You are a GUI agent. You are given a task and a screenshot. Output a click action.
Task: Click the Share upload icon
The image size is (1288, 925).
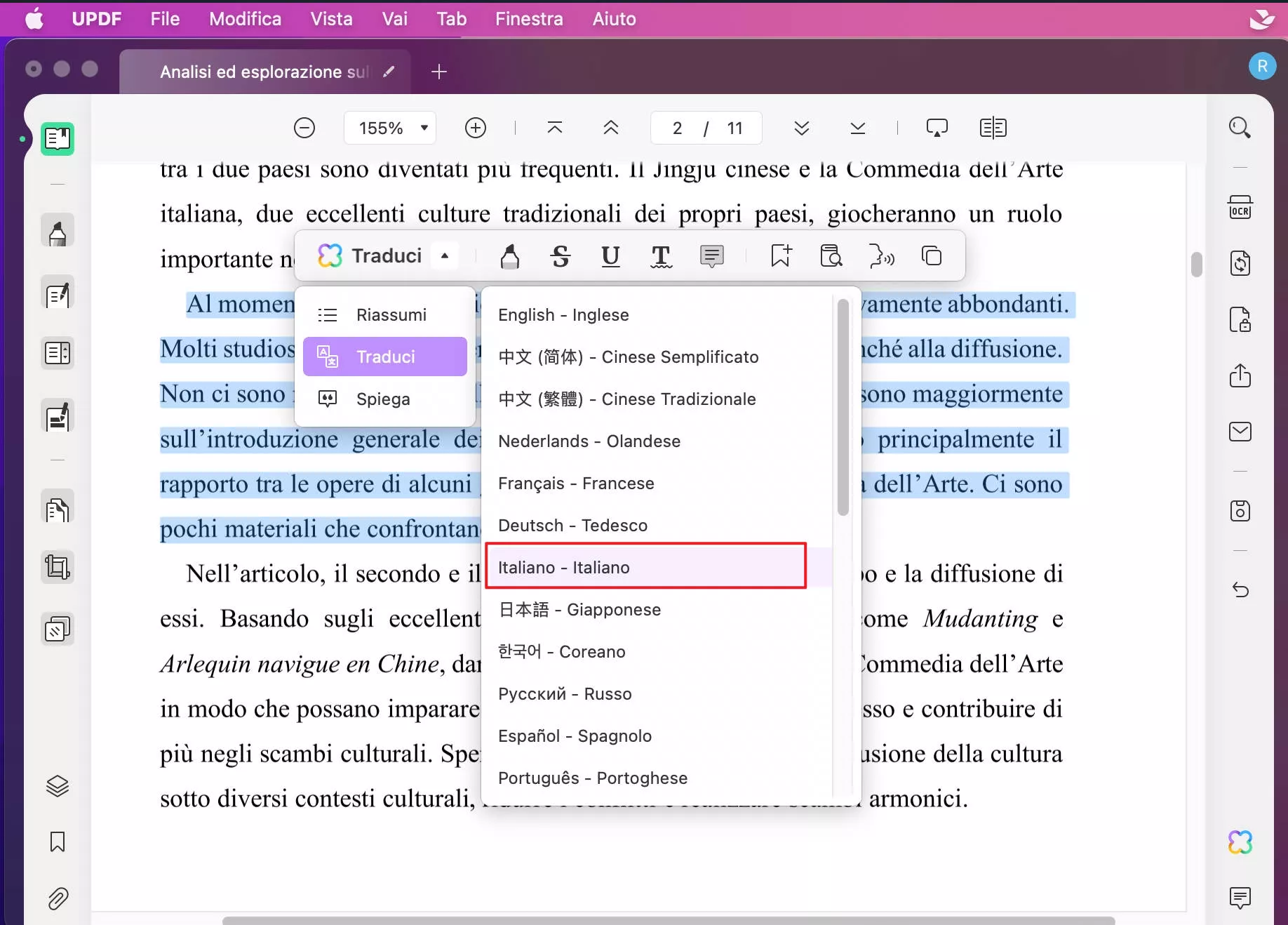[1240, 376]
